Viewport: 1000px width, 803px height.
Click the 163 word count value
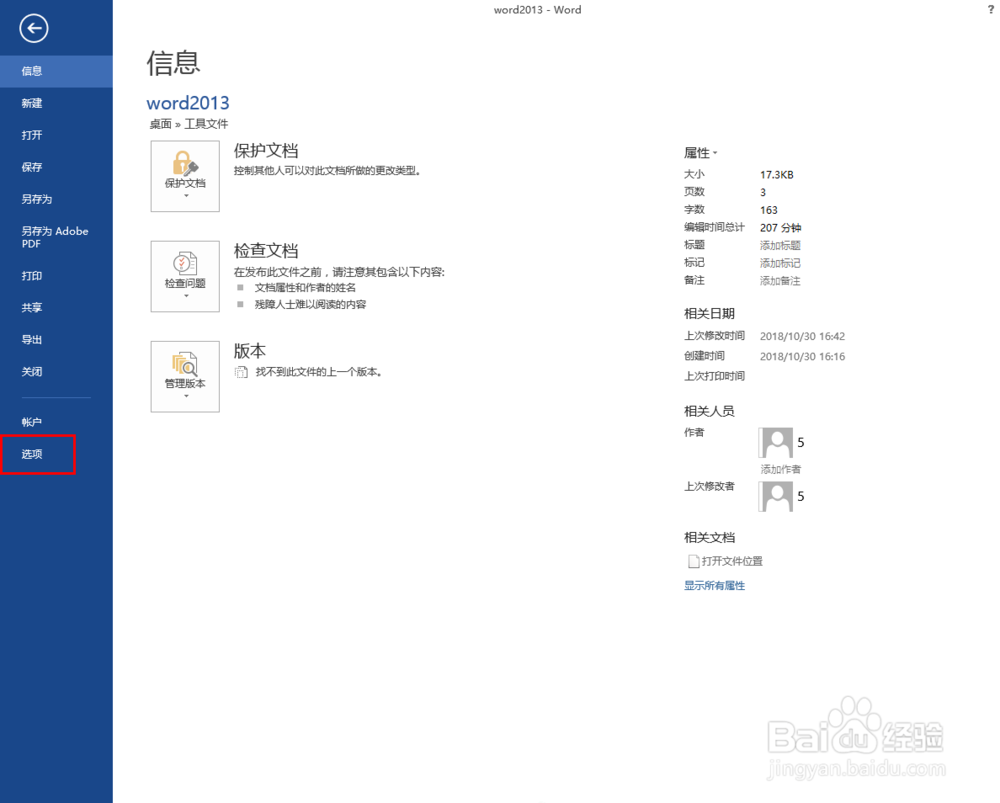768,210
